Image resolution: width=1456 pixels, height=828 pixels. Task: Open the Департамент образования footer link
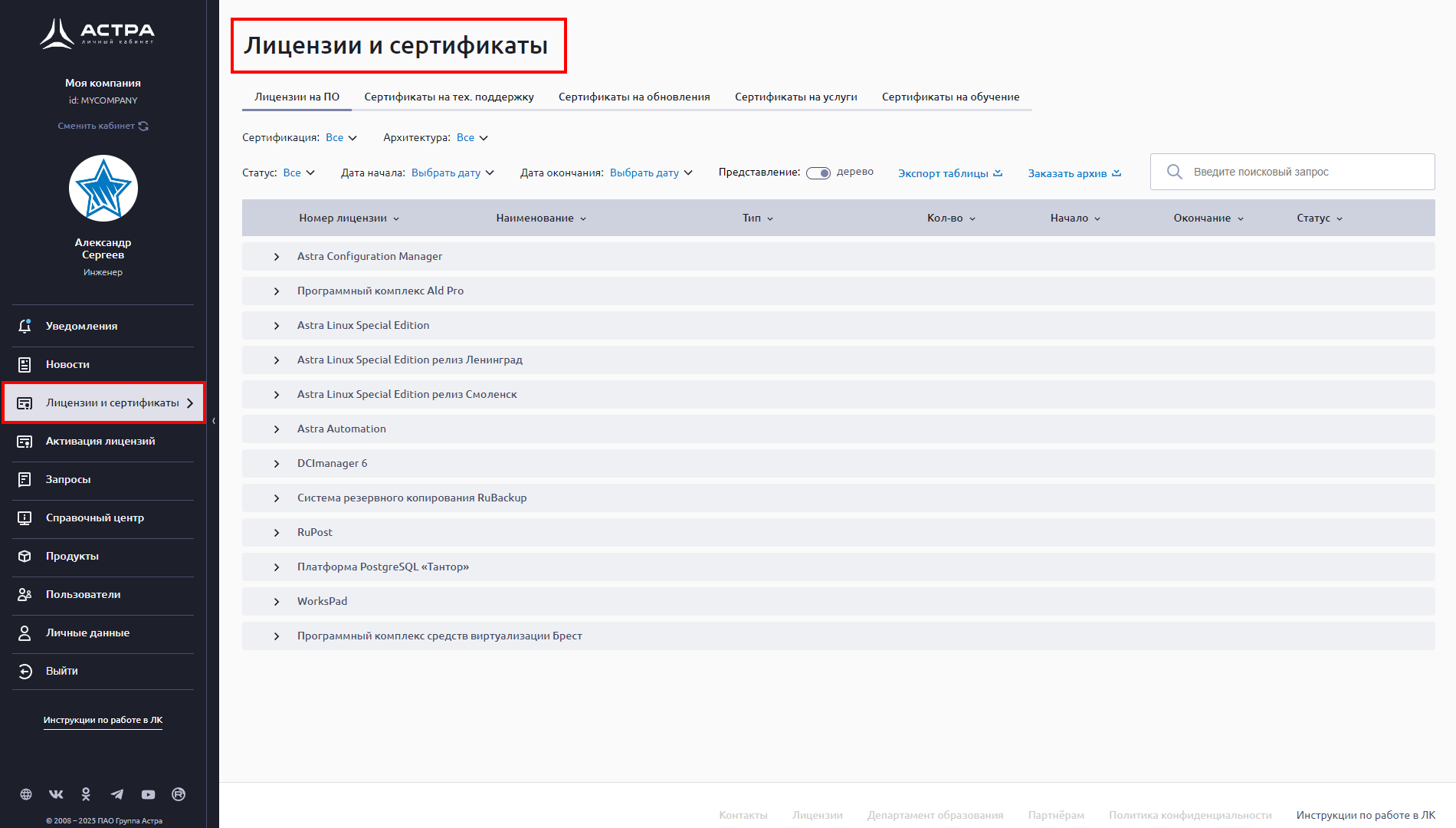936,815
